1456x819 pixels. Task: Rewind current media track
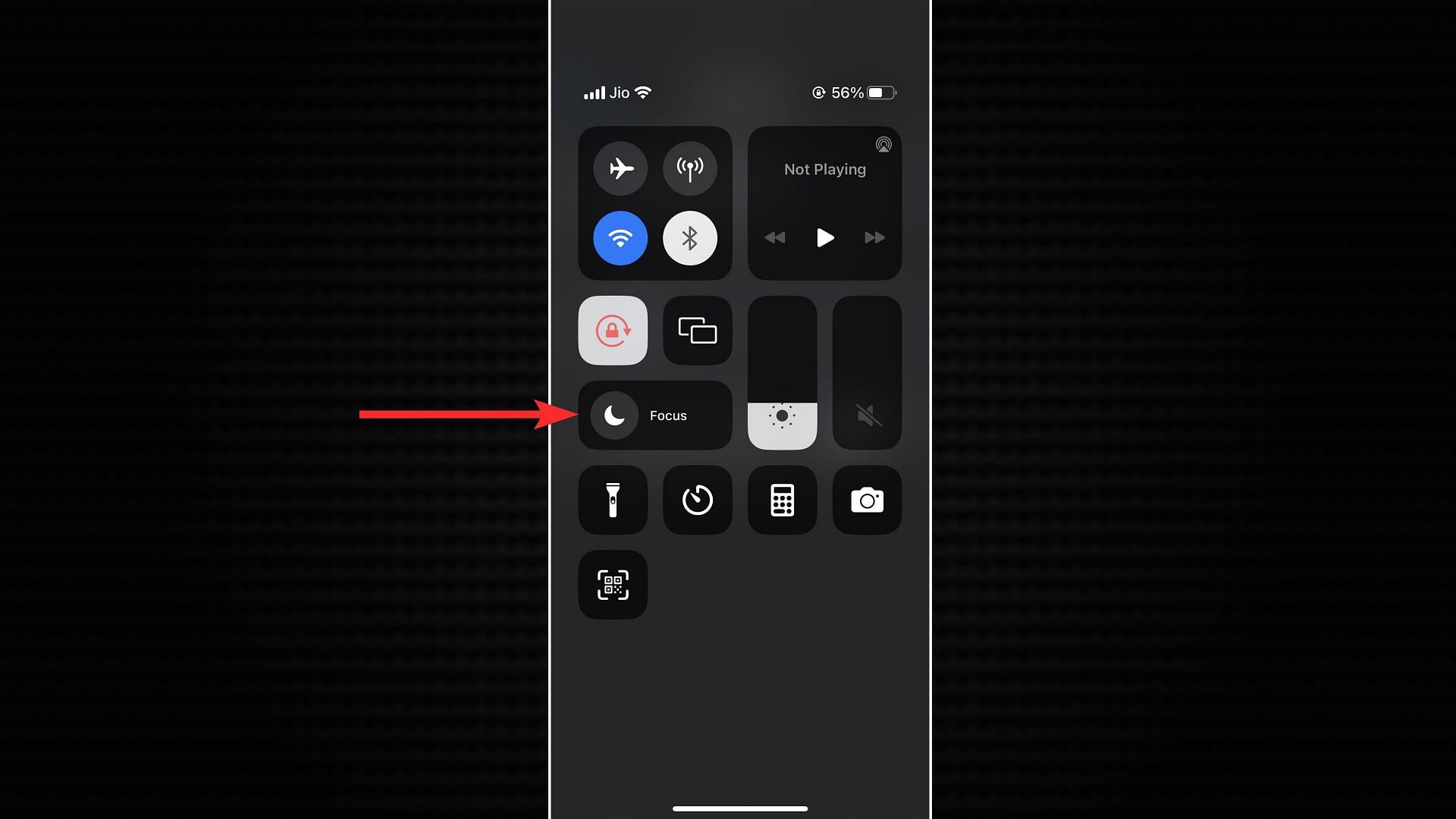[776, 237]
